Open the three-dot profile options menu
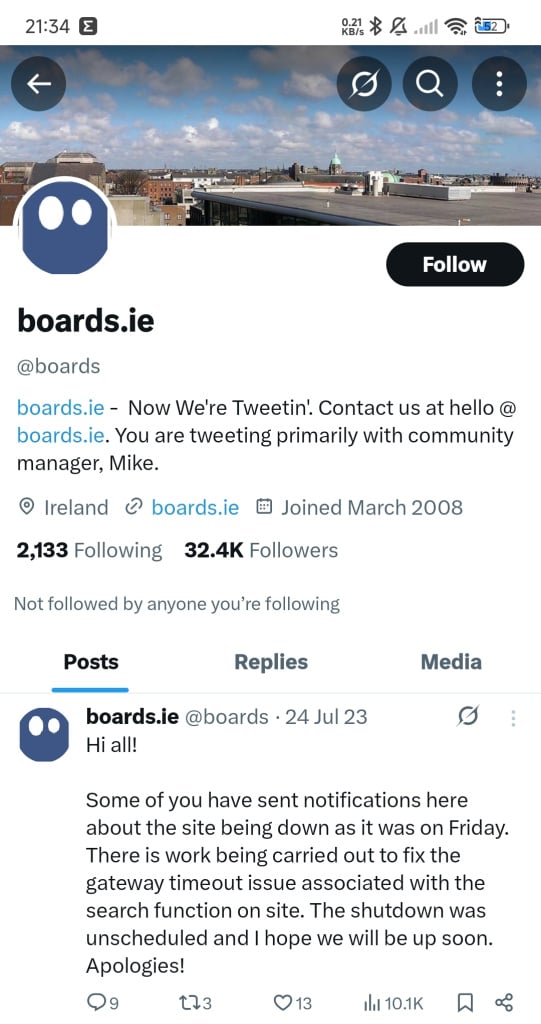Screen dimensions: 541x1024 [499, 83]
